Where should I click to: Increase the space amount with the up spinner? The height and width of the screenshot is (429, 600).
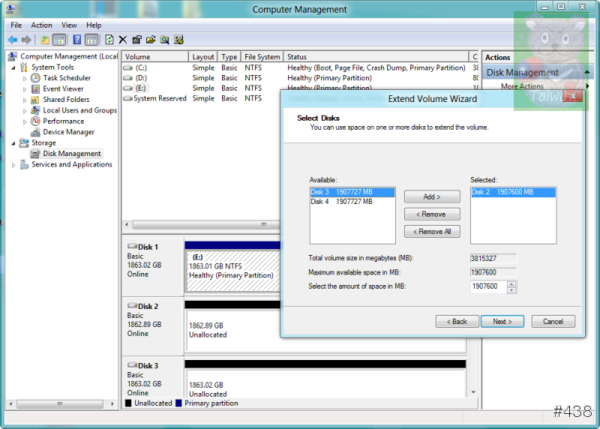512,283
